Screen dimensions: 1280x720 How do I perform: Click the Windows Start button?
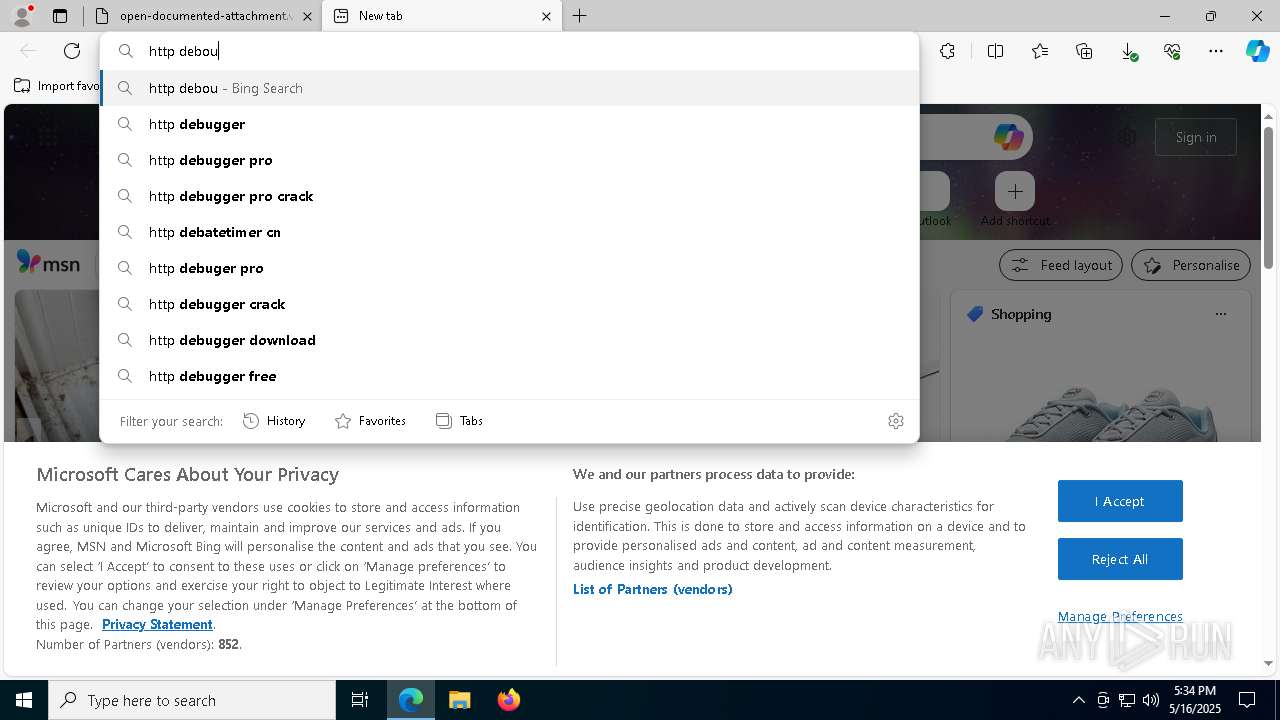pos(24,700)
